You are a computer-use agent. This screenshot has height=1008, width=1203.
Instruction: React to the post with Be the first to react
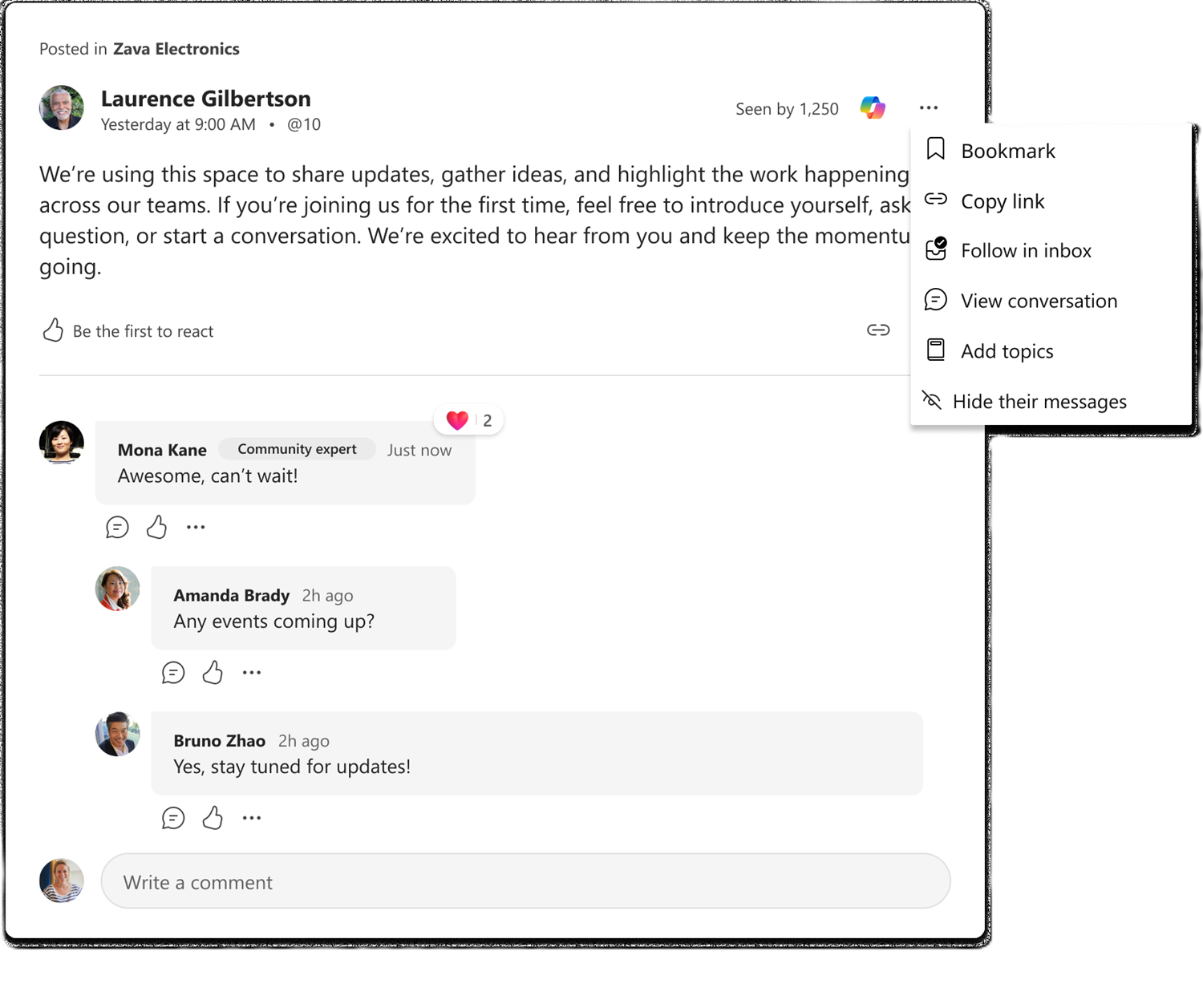pyautogui.click(x=128, y=330)
